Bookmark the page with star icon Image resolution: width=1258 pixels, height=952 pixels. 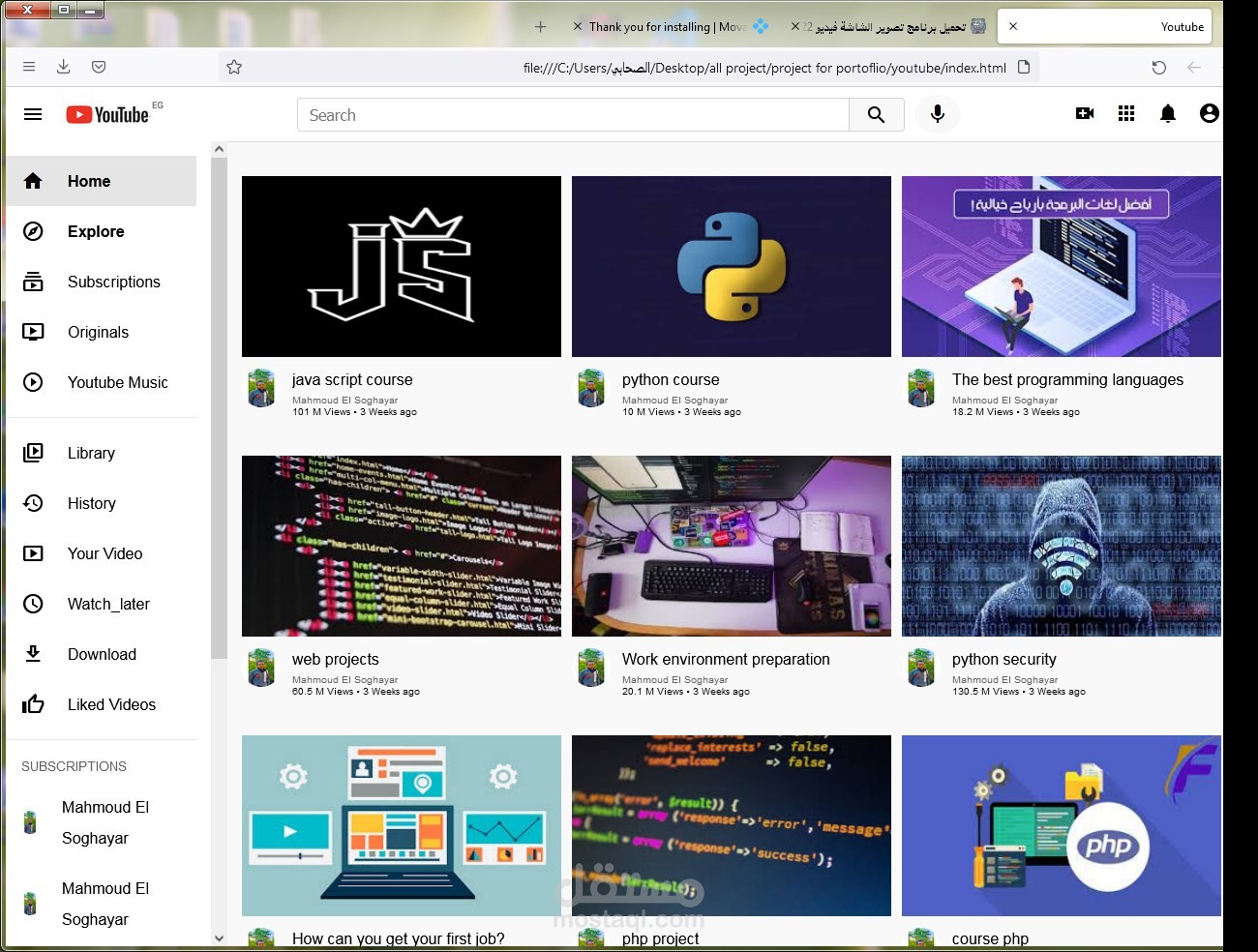(x=234, y=68)
